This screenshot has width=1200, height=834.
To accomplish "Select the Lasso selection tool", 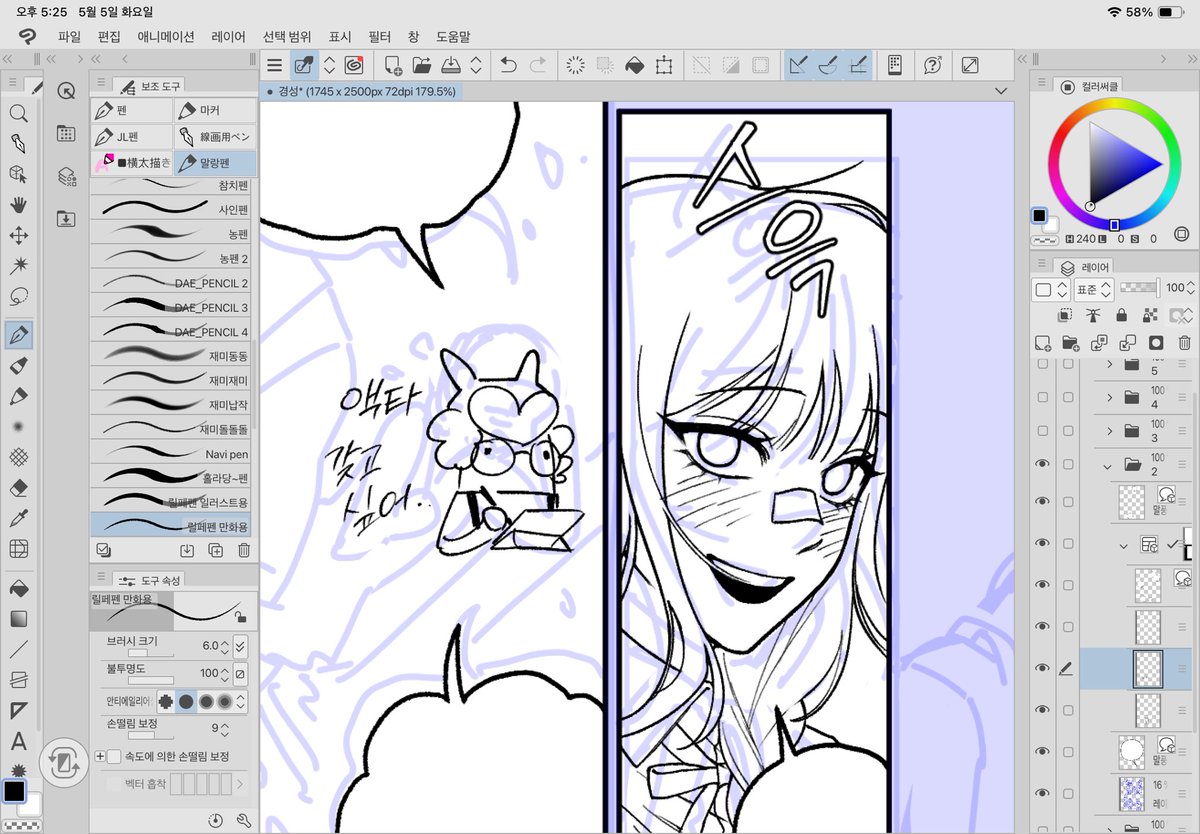I will (18, 297).
